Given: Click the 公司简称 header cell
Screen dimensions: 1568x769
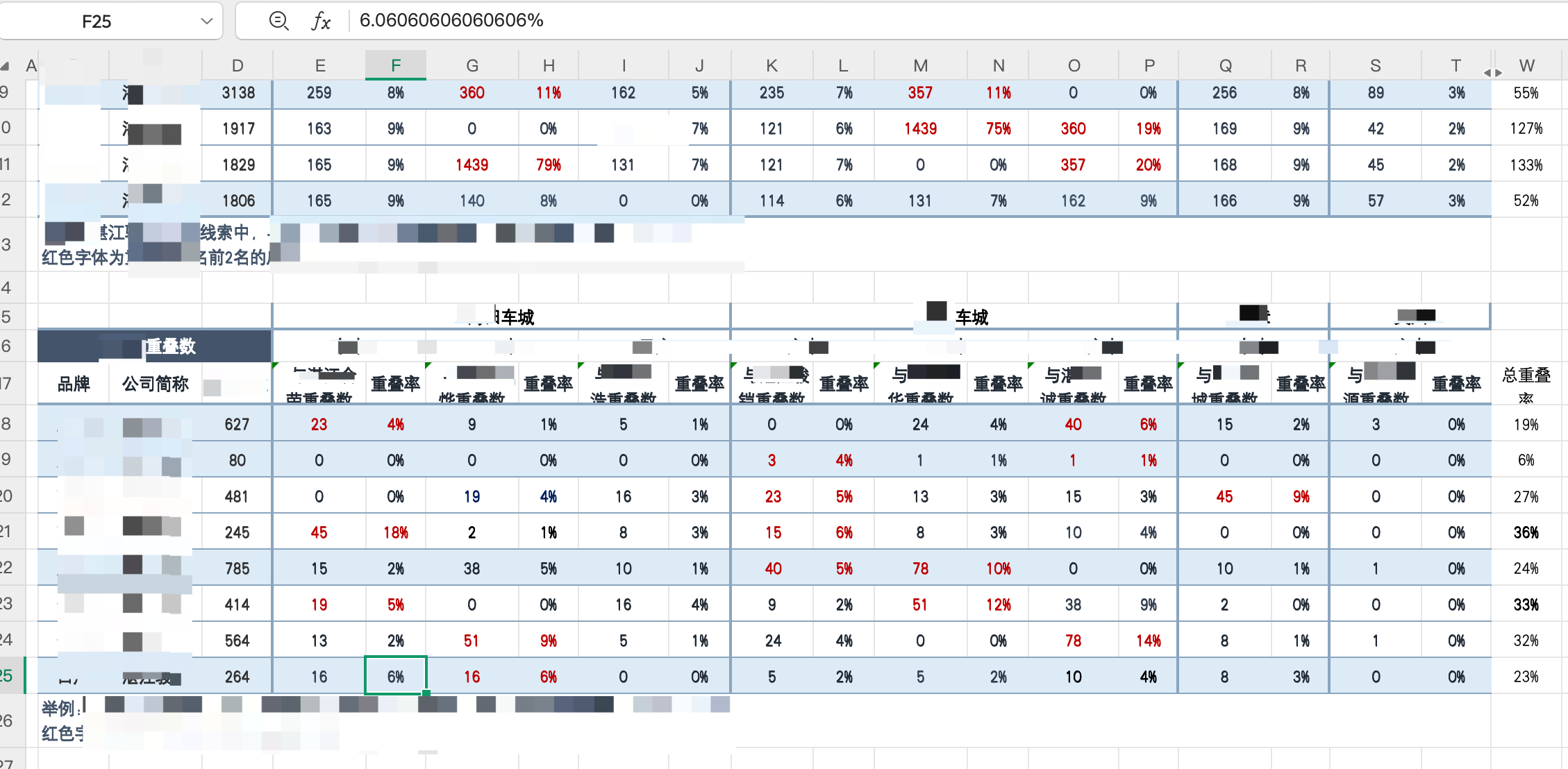Looking at the screenshot, I should [x=156, y=384].
